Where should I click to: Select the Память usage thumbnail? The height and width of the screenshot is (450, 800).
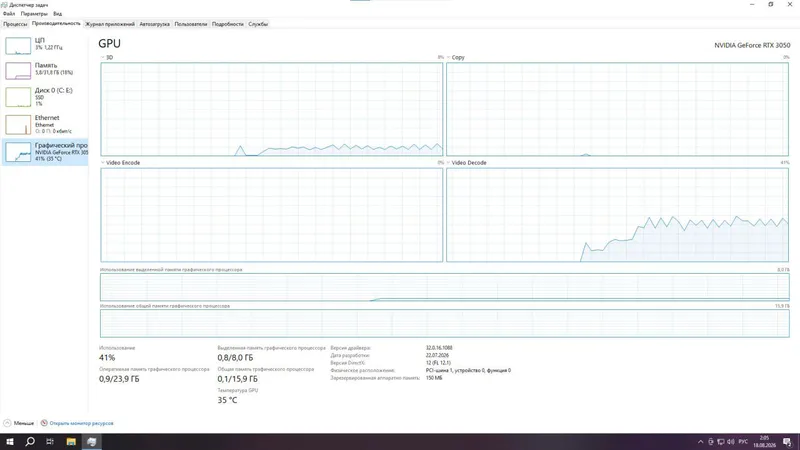coord(18,71)
